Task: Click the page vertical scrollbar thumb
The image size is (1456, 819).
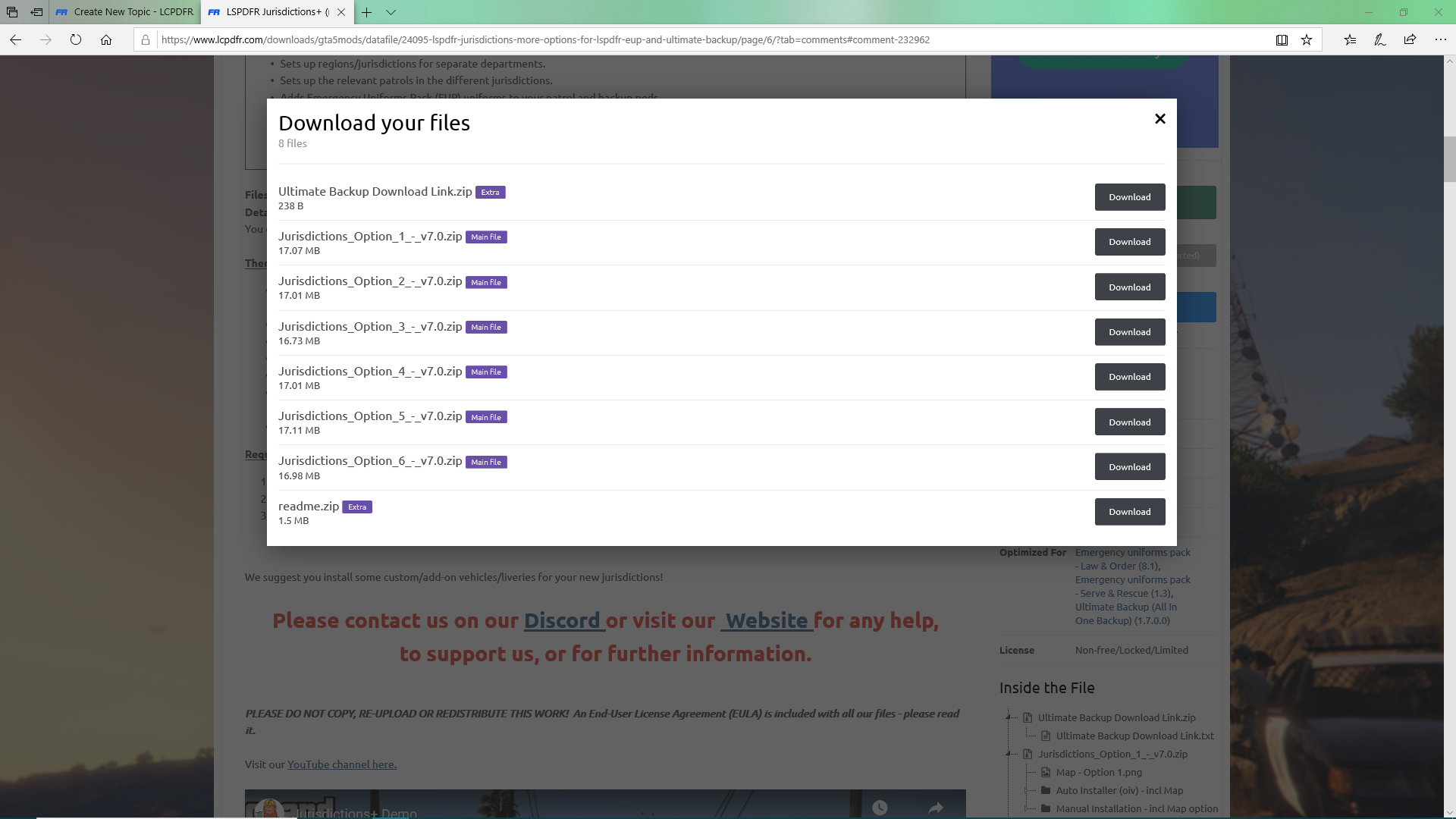Action: tap(1449, 159)
